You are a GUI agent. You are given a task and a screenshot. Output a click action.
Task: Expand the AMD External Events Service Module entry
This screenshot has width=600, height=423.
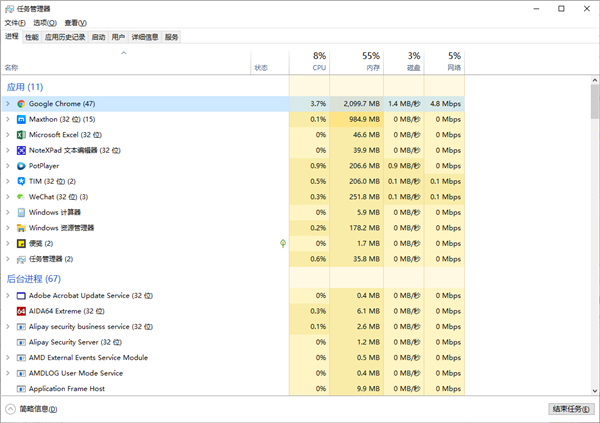(x=8, y=358)
